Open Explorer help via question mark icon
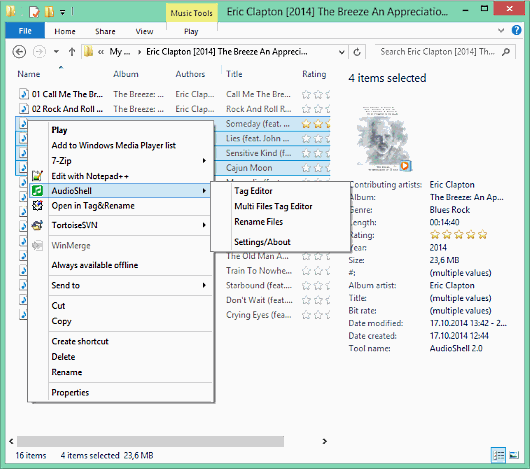The width and height of the screenshot is (530, 469). 516,30
